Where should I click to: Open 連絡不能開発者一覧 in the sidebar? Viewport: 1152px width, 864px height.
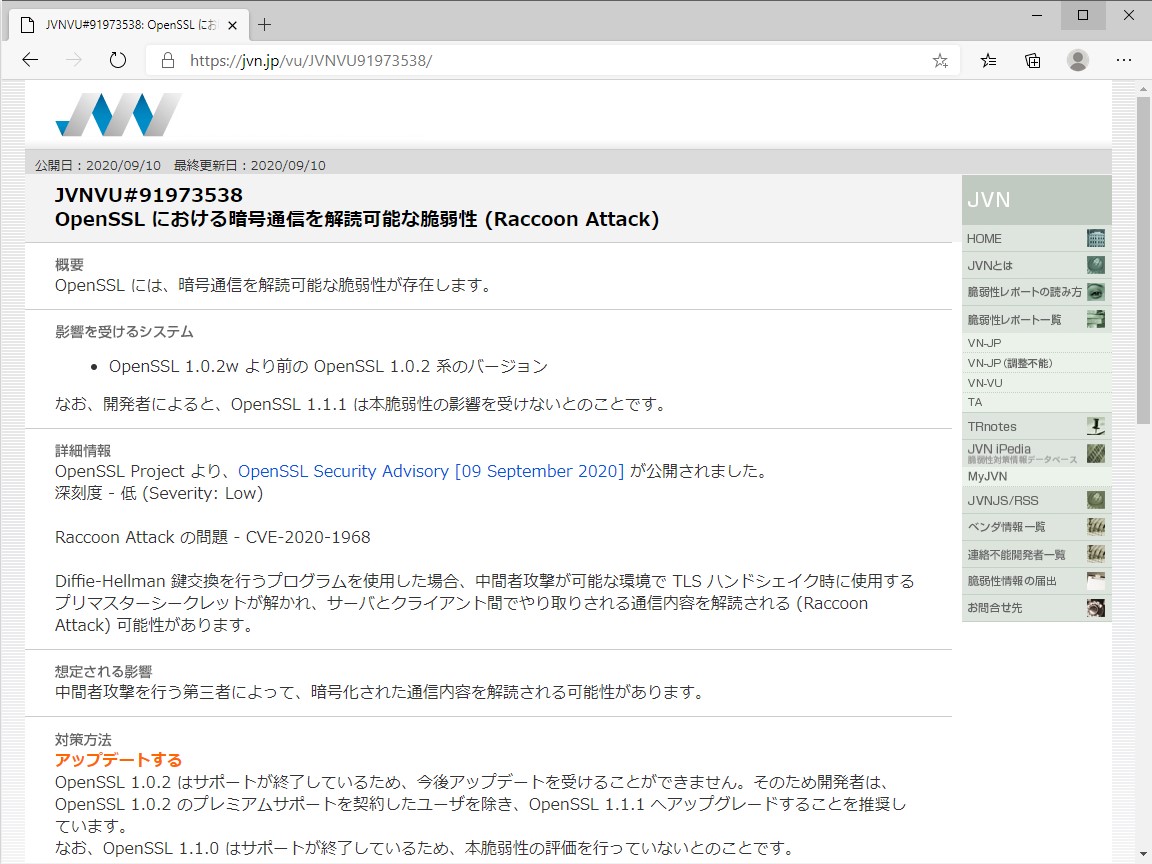click(x=1036, y=554)
